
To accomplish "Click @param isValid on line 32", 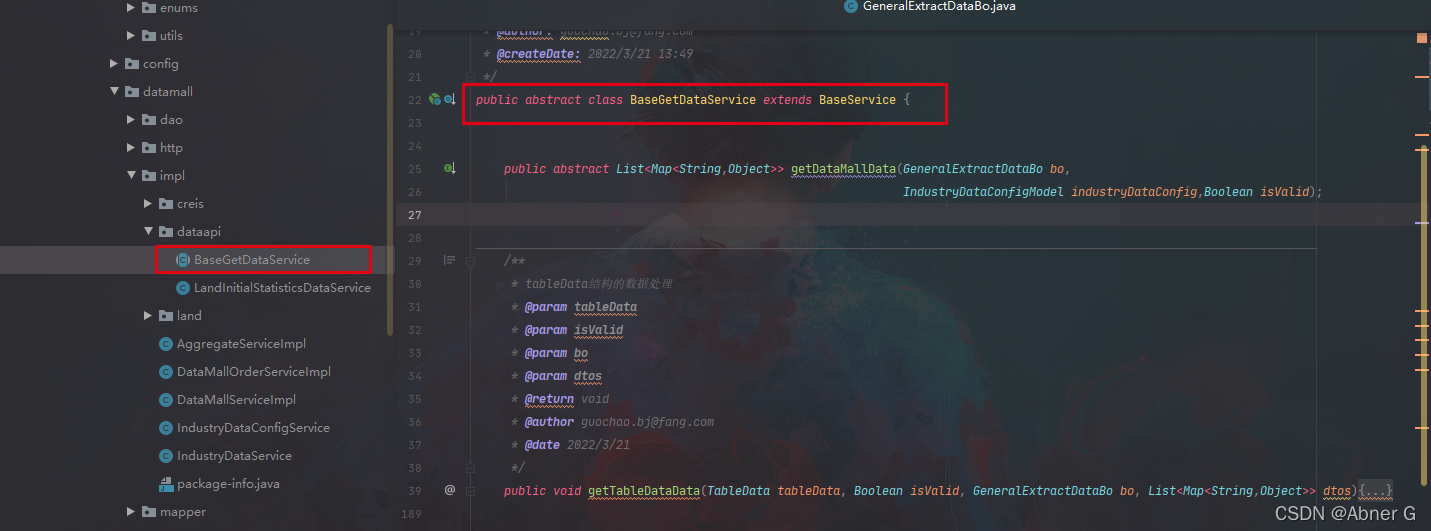I will [574, 330].
